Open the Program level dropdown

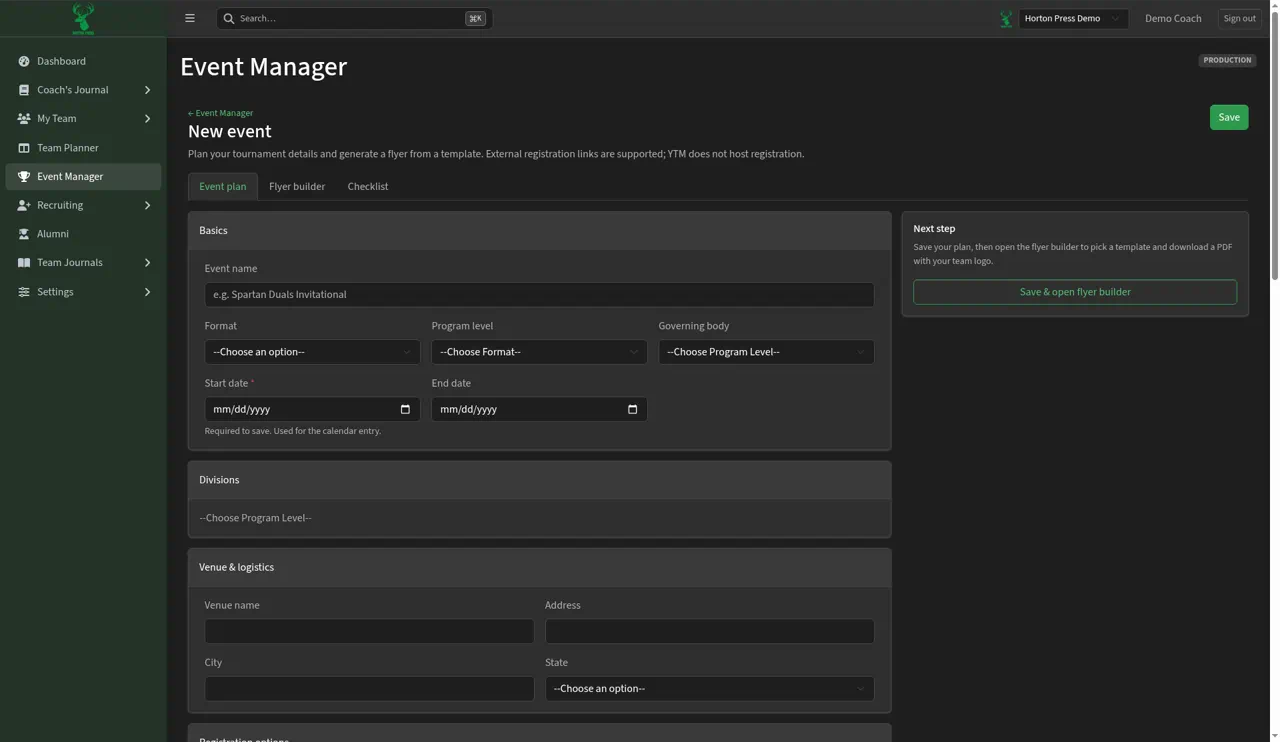(x=539, y=352)
